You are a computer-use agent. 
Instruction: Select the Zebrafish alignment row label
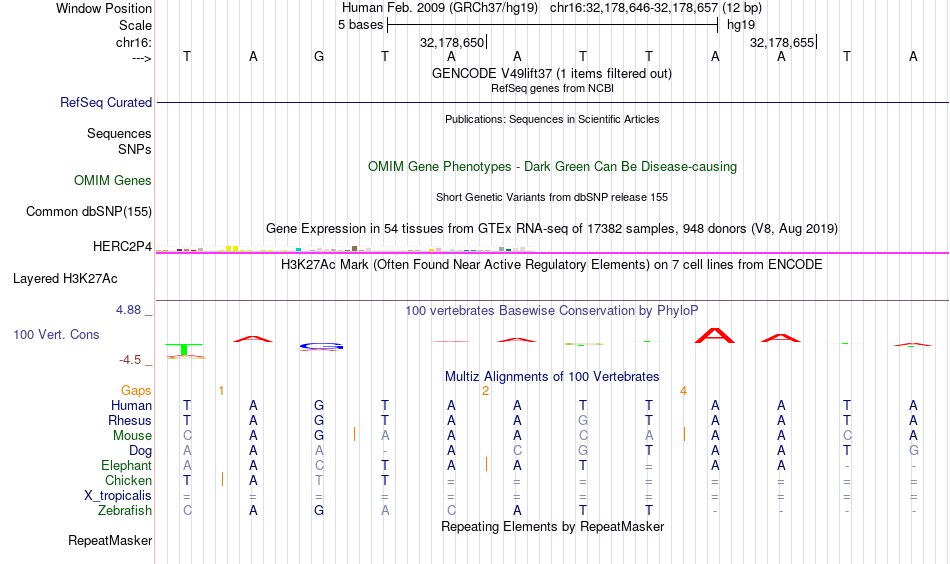[x=125, y=511]
